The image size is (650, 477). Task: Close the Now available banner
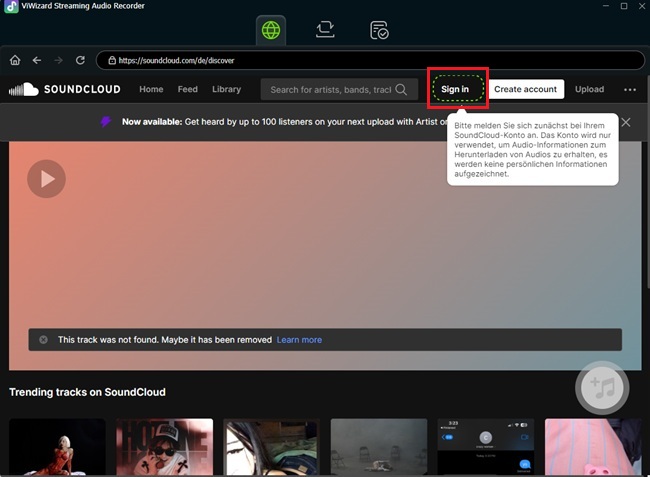click(x=626, y=122)
